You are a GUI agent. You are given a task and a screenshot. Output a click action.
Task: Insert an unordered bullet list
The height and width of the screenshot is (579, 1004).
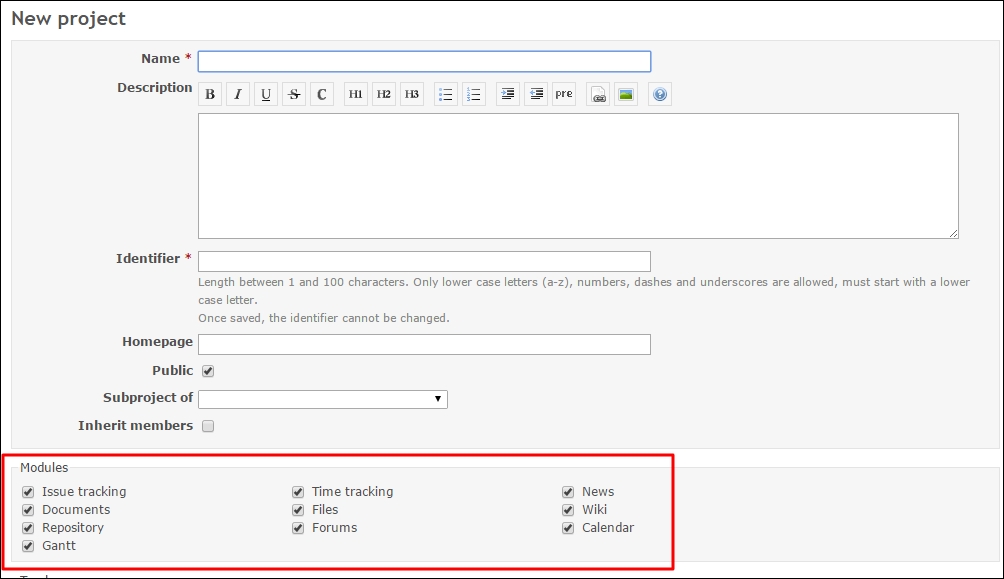446,95
